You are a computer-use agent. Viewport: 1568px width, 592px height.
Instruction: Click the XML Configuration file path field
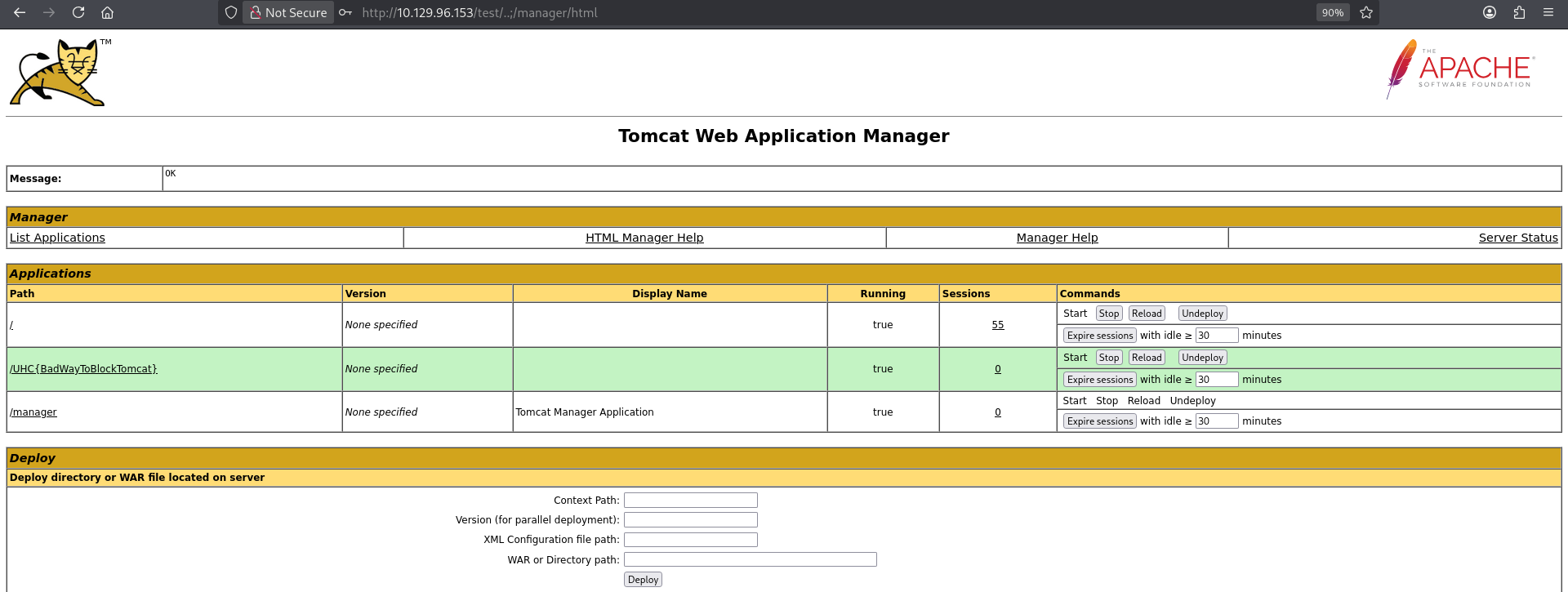click(691, 540)
